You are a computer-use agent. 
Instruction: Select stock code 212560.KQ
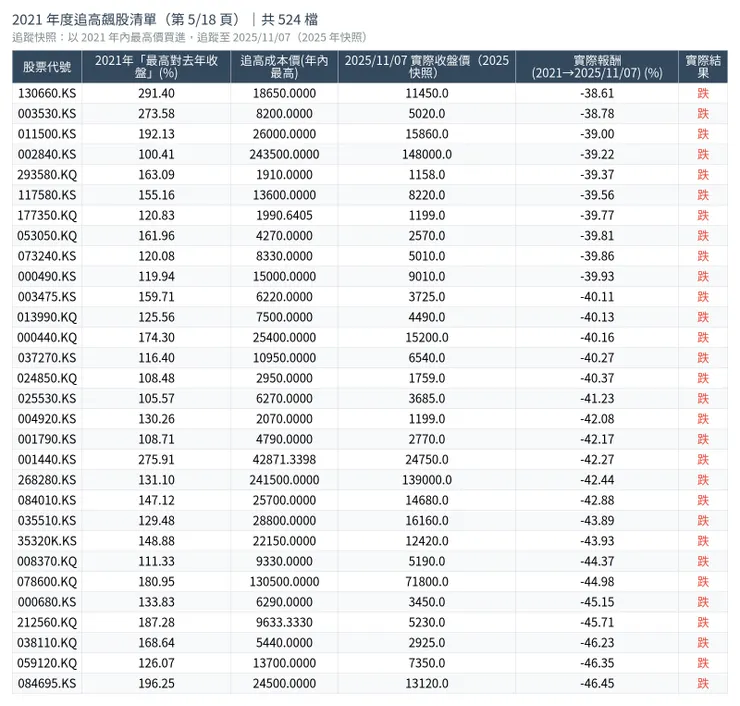(47, 622)
